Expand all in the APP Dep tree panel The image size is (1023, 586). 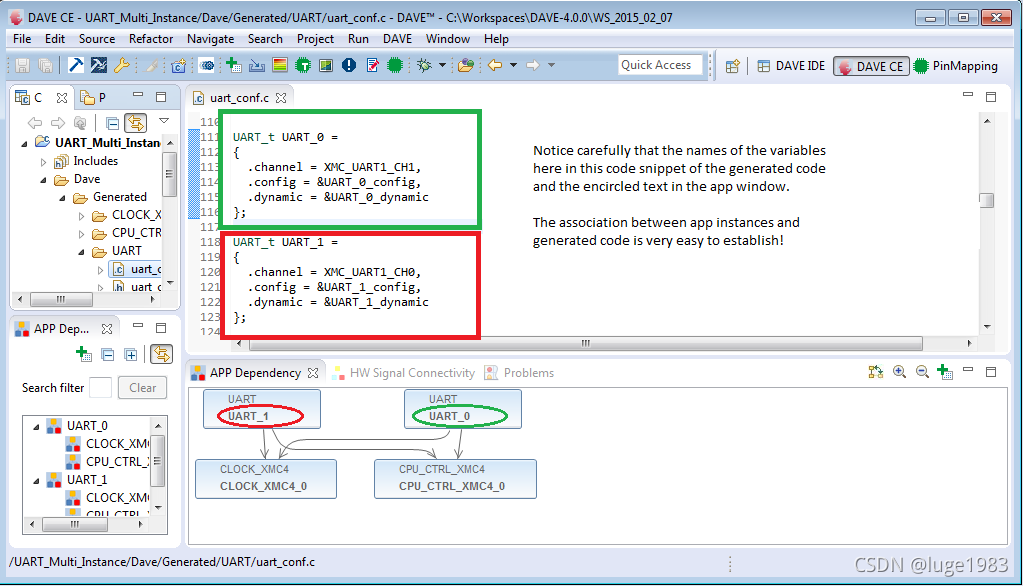pyautogui.click(x=131, y=355)
